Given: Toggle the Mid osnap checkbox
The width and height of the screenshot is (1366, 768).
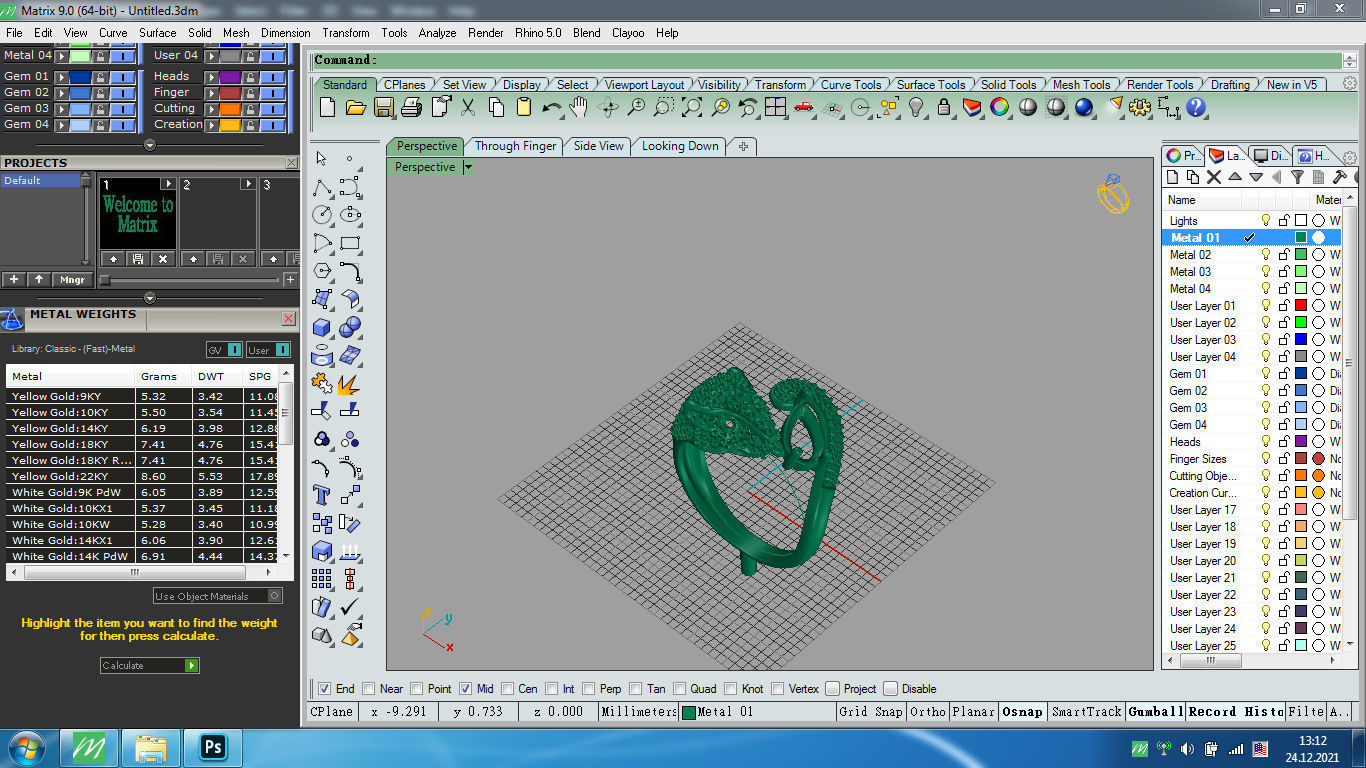Looking at the screenshot, I should click(x=465, y=688).
